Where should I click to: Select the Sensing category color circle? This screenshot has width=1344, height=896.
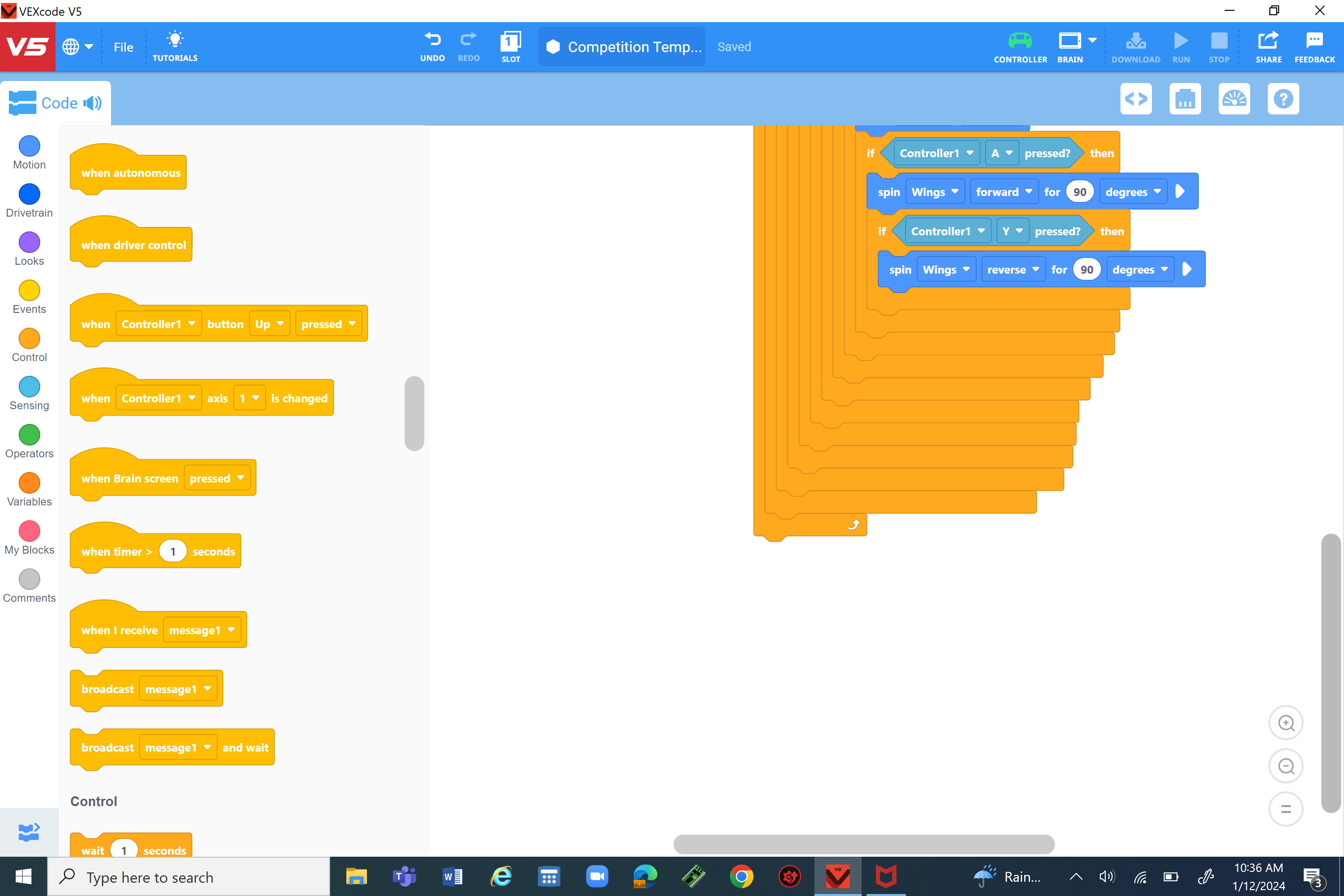pyautogui.click(x=29, y=387)
